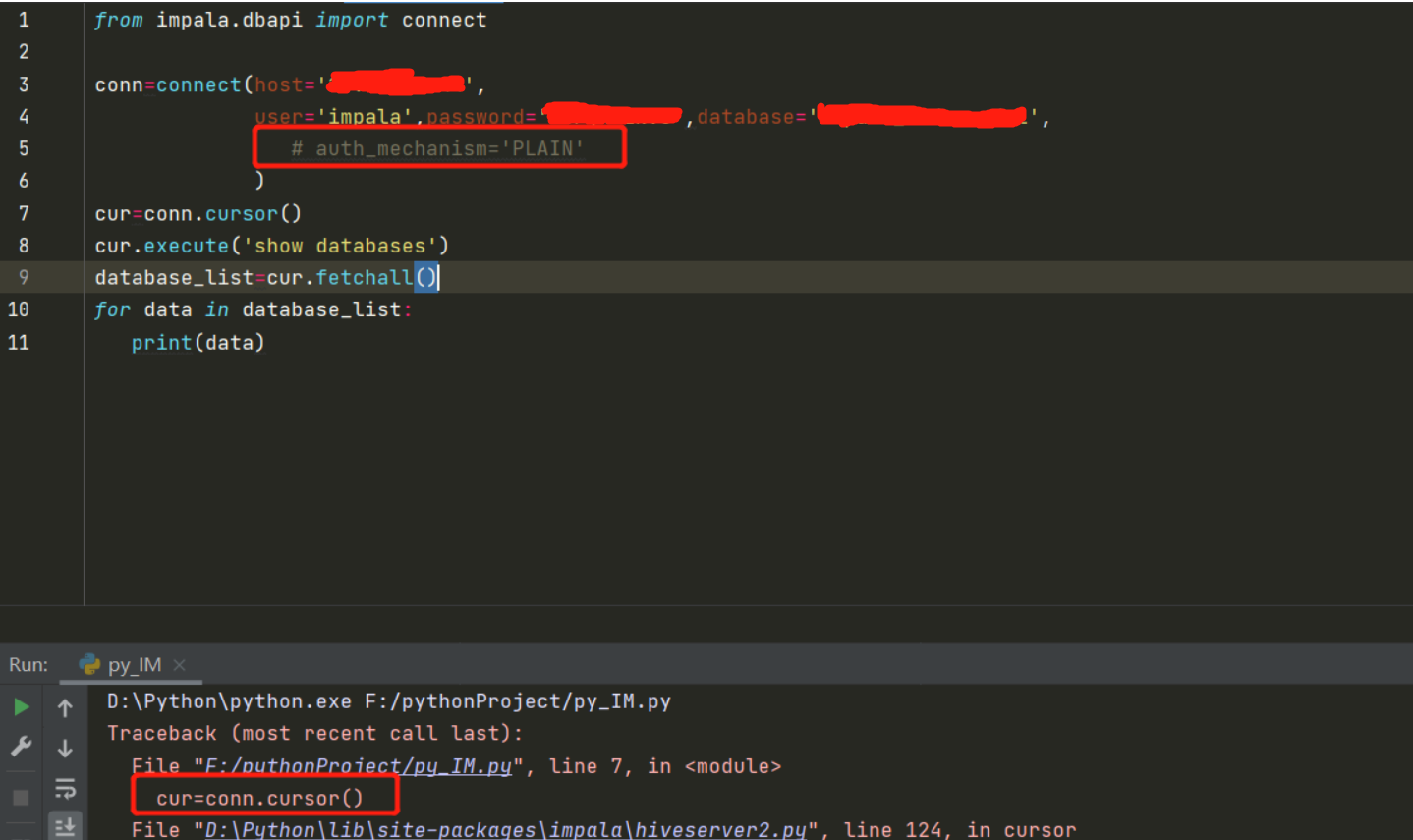Image resolution: width=1413 pixels, height=840 pixels.
Task: Click the Python icon on py_IM tab
Action: pos(89,665)
